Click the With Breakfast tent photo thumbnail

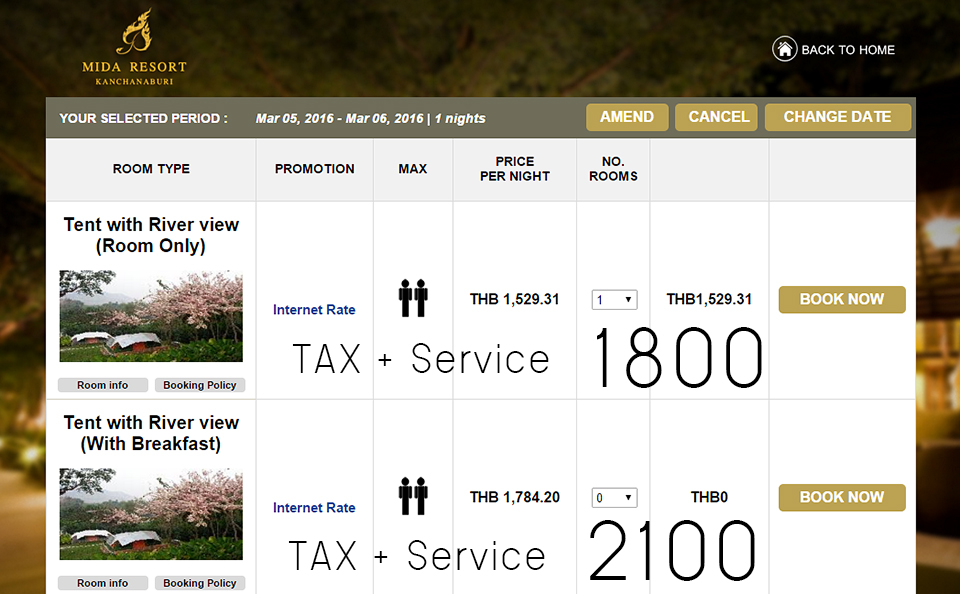(x=151, y=514)
